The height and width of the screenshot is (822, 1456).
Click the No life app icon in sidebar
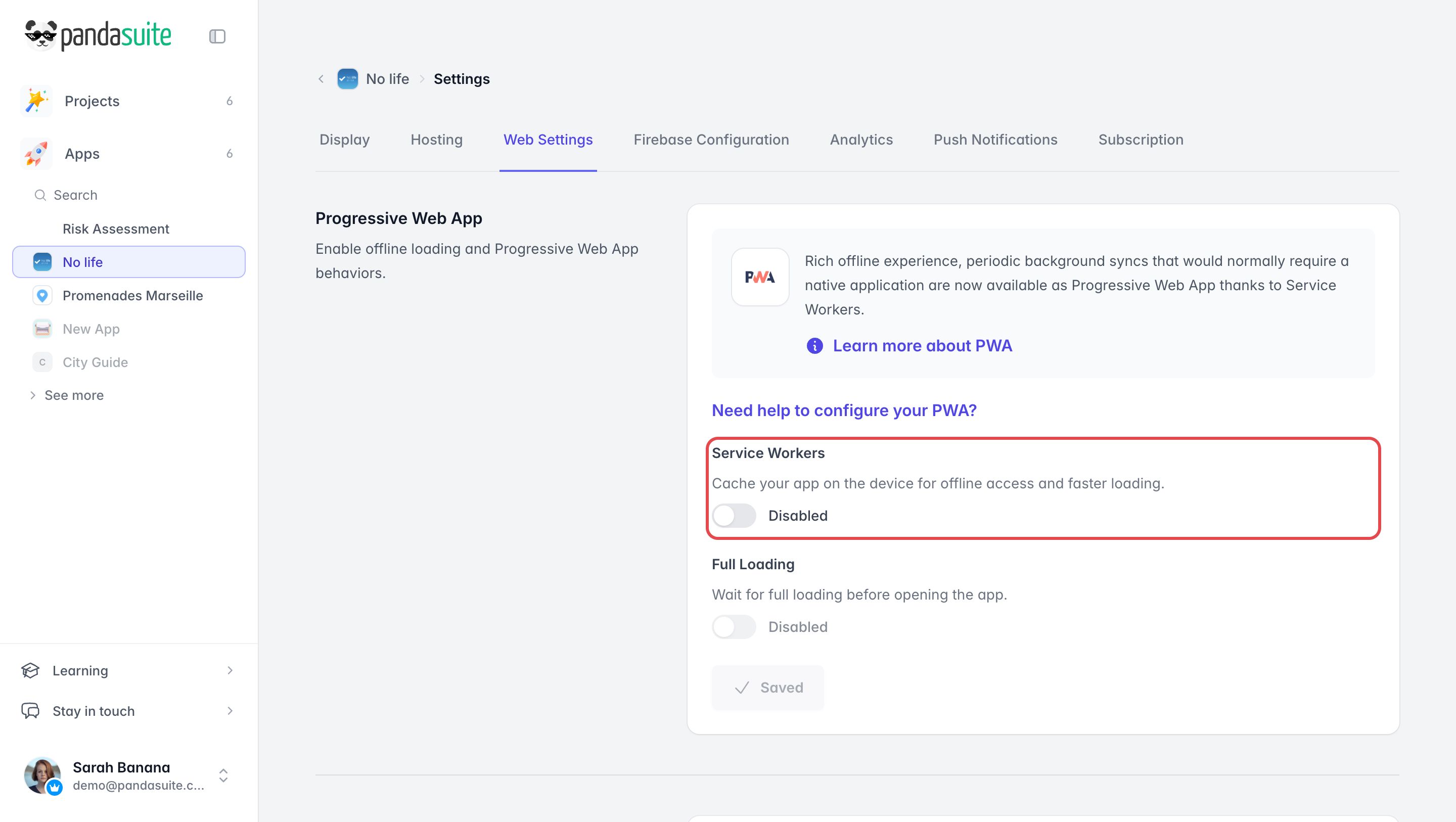[x=42, y=262]
